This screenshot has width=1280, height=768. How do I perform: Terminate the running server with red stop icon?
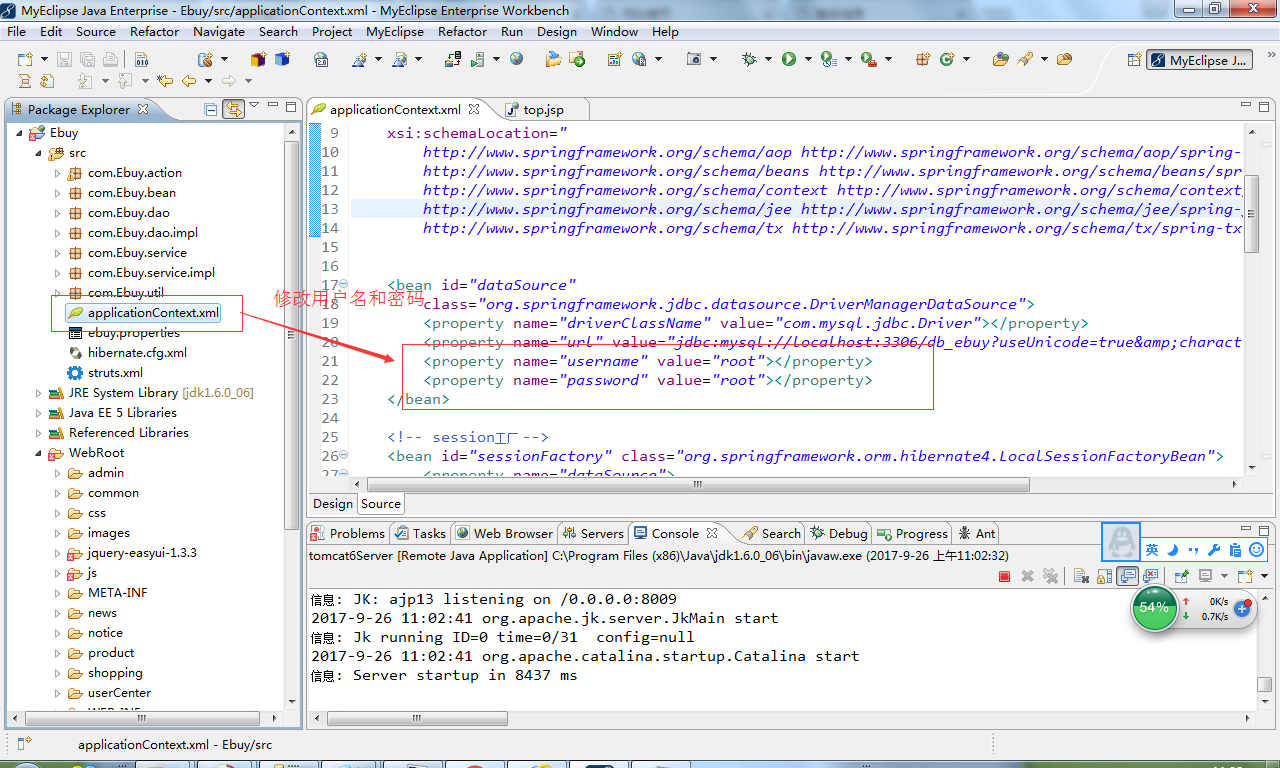tap(1005, 576)
